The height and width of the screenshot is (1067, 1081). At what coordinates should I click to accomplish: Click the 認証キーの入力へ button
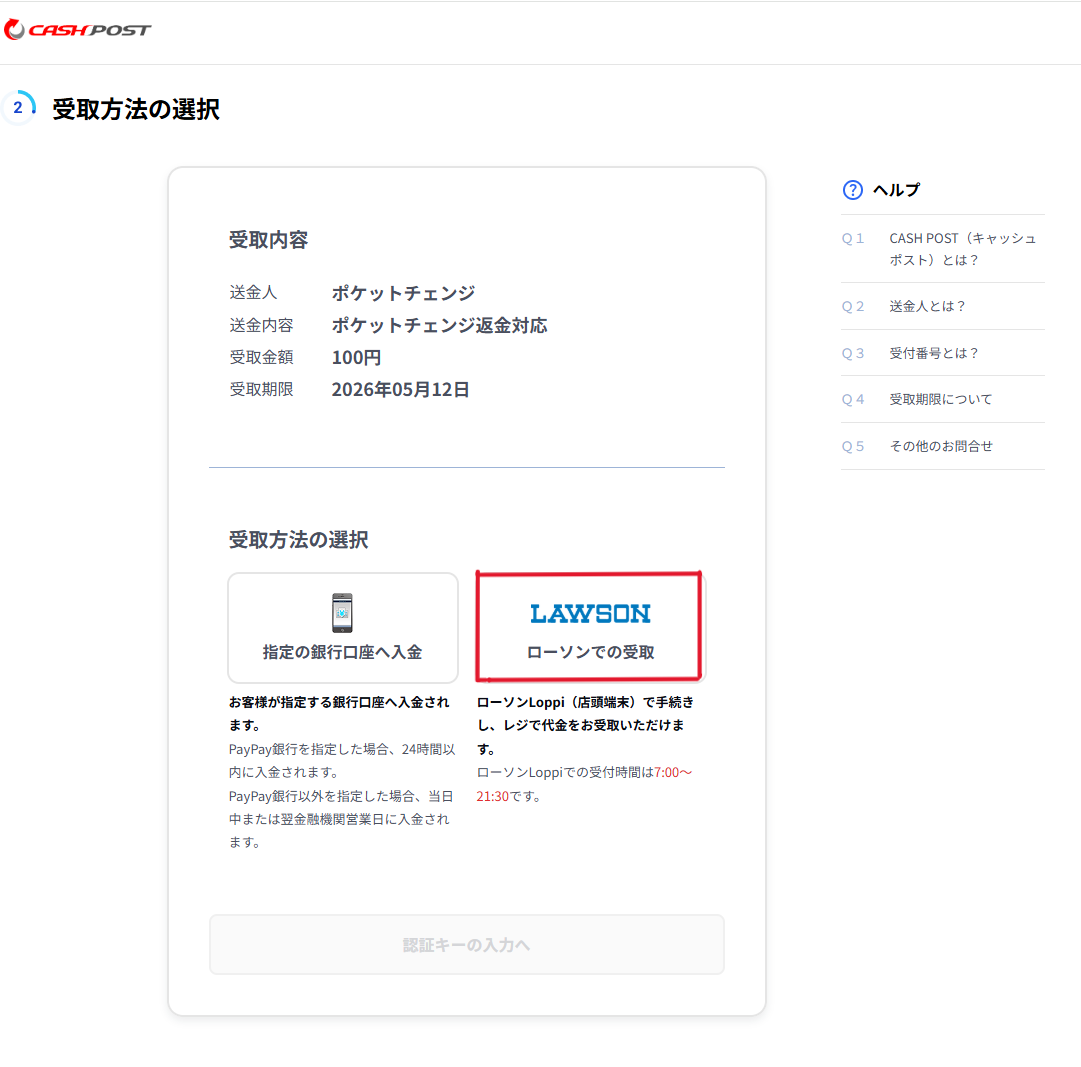coord(467,944)
